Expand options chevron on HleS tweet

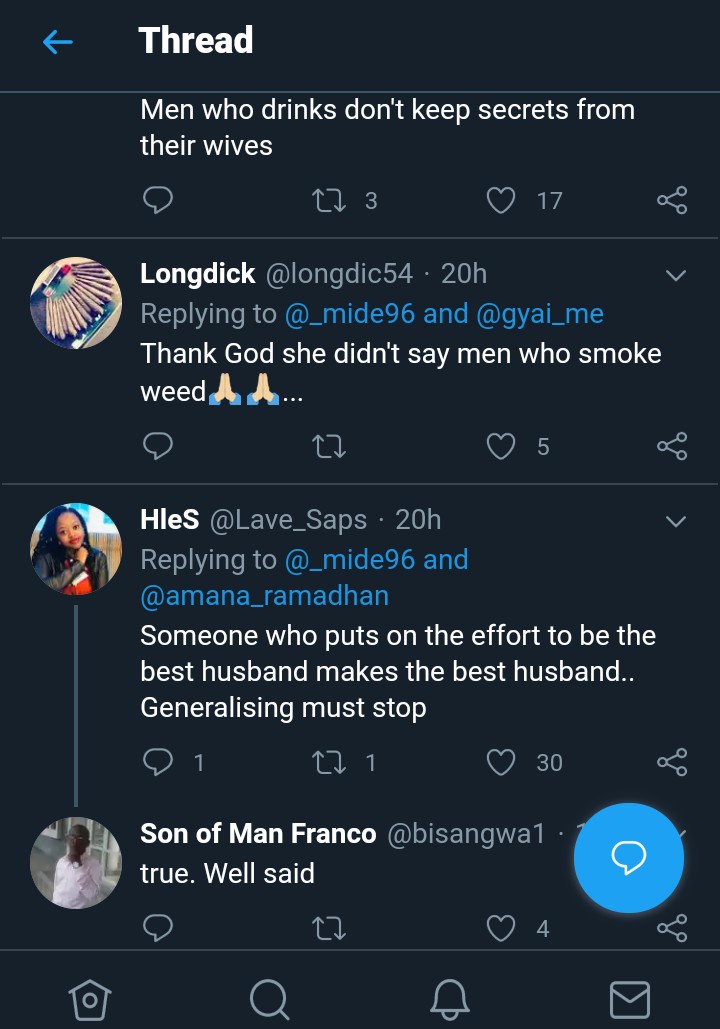[x=676, y=521]
